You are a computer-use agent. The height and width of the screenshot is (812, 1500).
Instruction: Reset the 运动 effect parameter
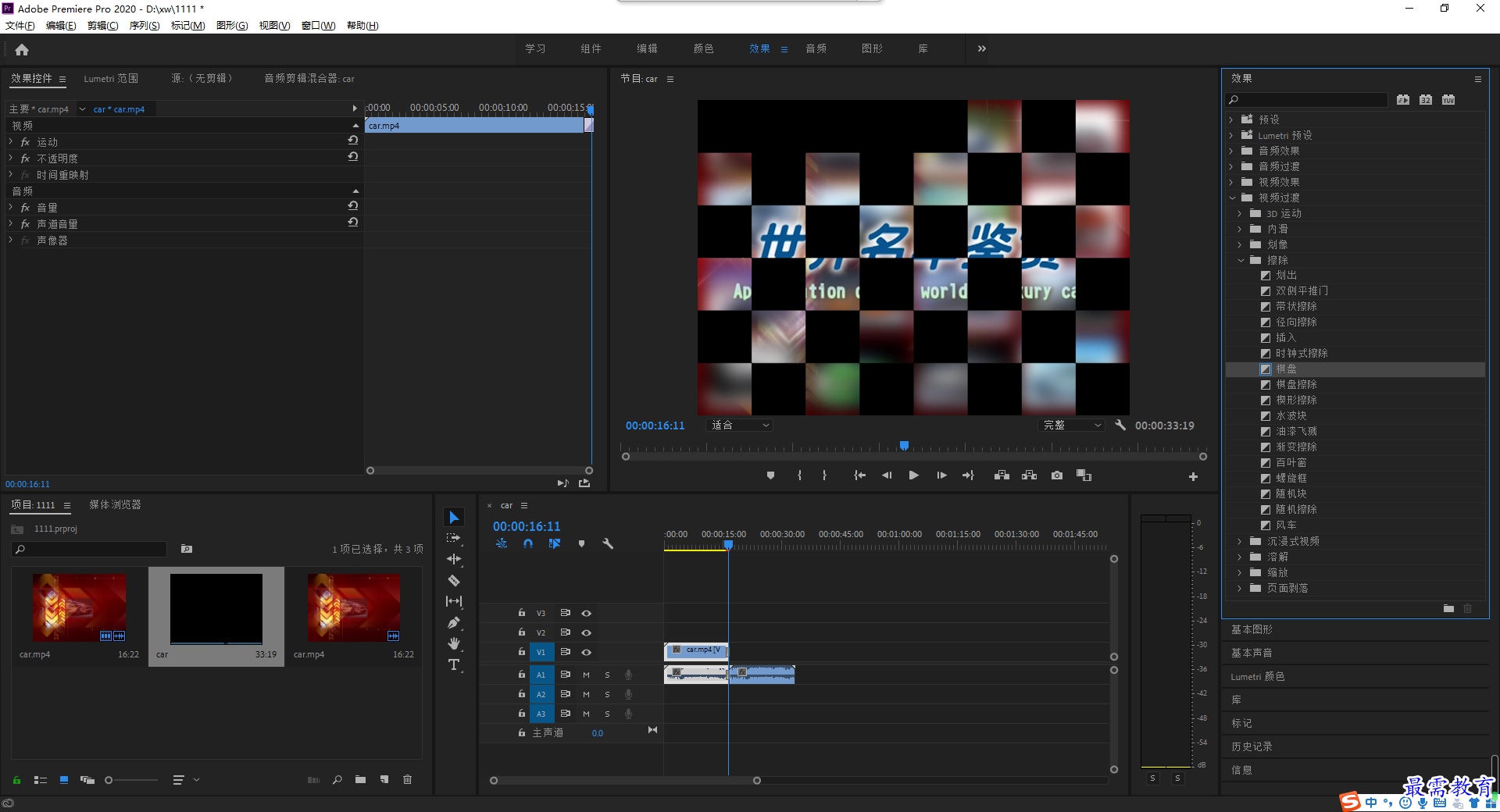tap(353, 141)
